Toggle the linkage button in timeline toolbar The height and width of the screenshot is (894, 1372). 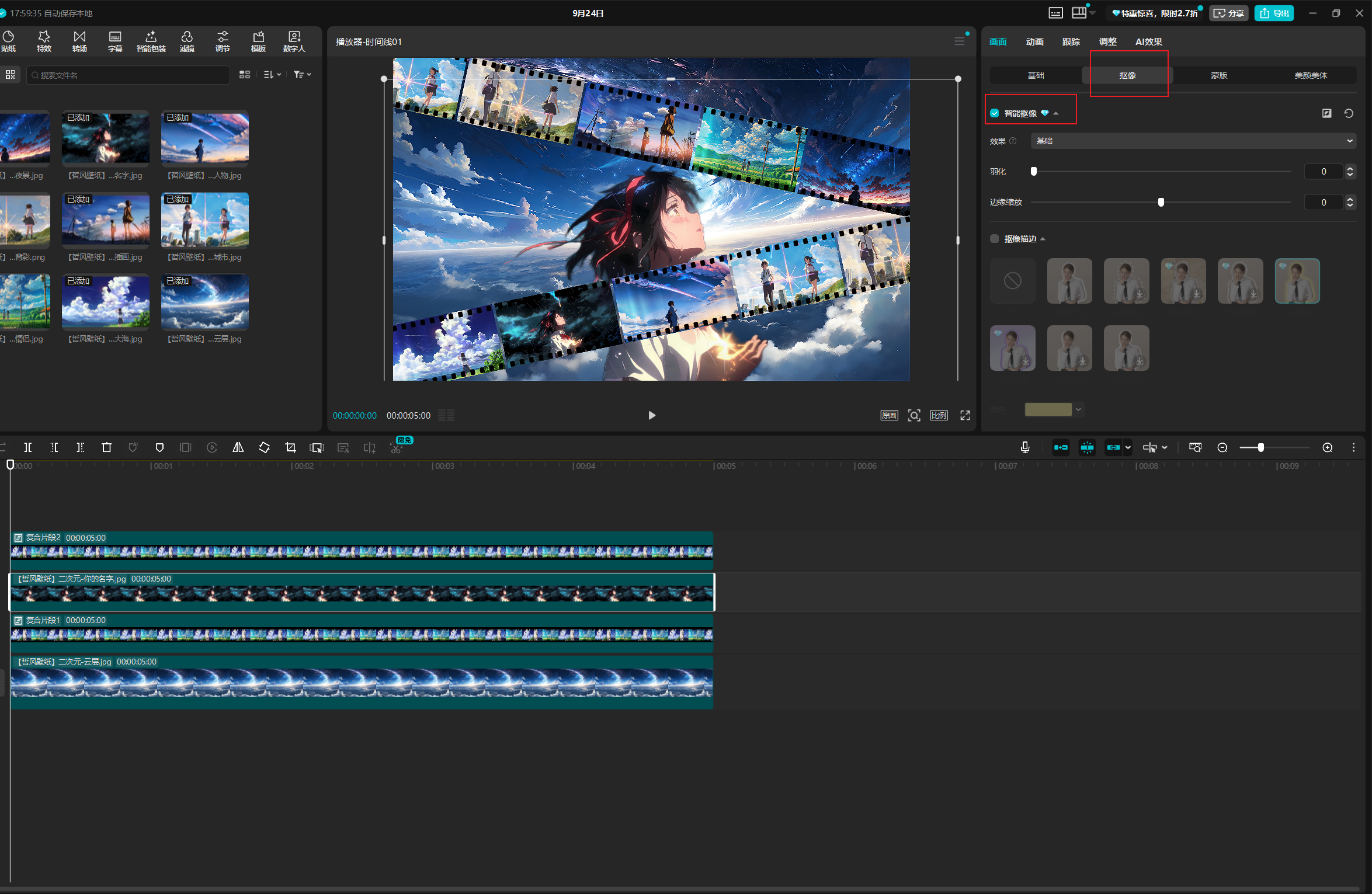(1113, 447)
